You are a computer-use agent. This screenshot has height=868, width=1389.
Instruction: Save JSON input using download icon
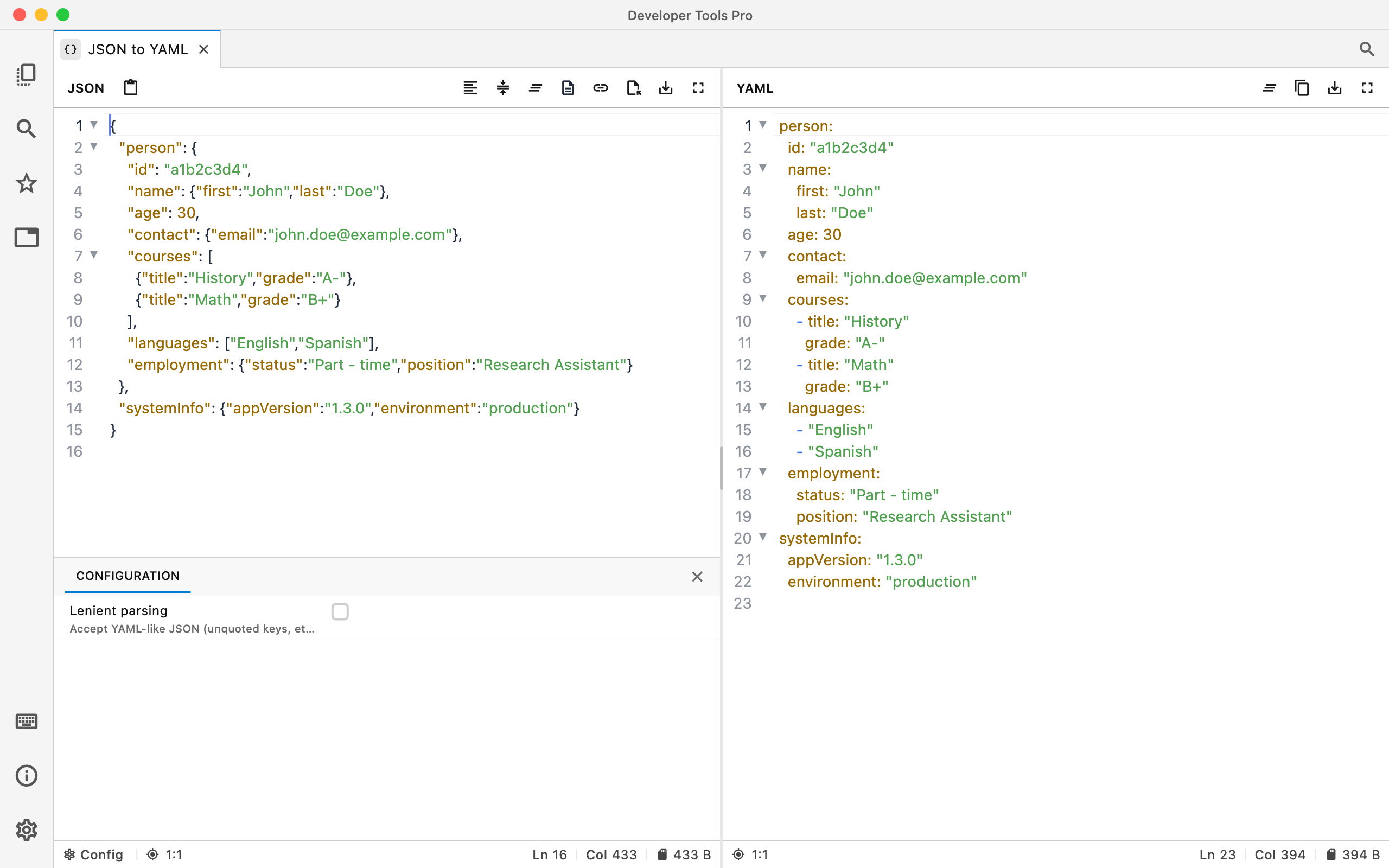666,88
